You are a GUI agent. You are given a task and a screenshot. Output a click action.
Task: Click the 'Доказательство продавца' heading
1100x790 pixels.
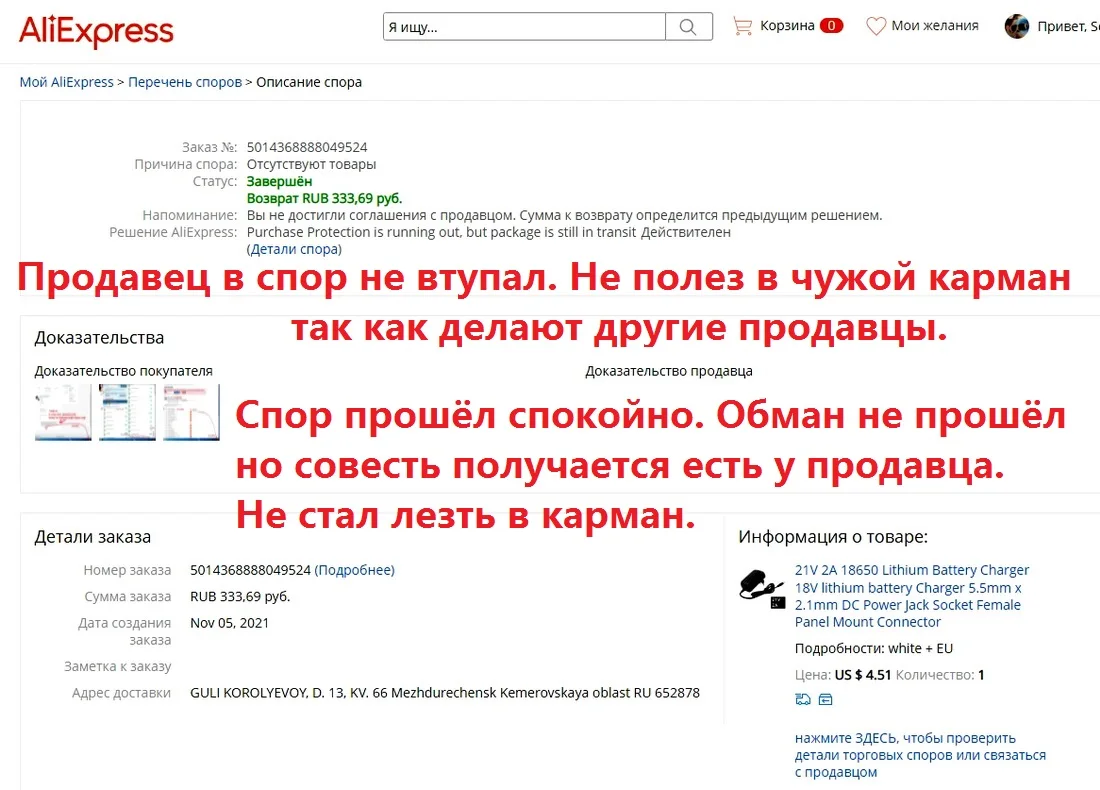[x=669, y=371]
